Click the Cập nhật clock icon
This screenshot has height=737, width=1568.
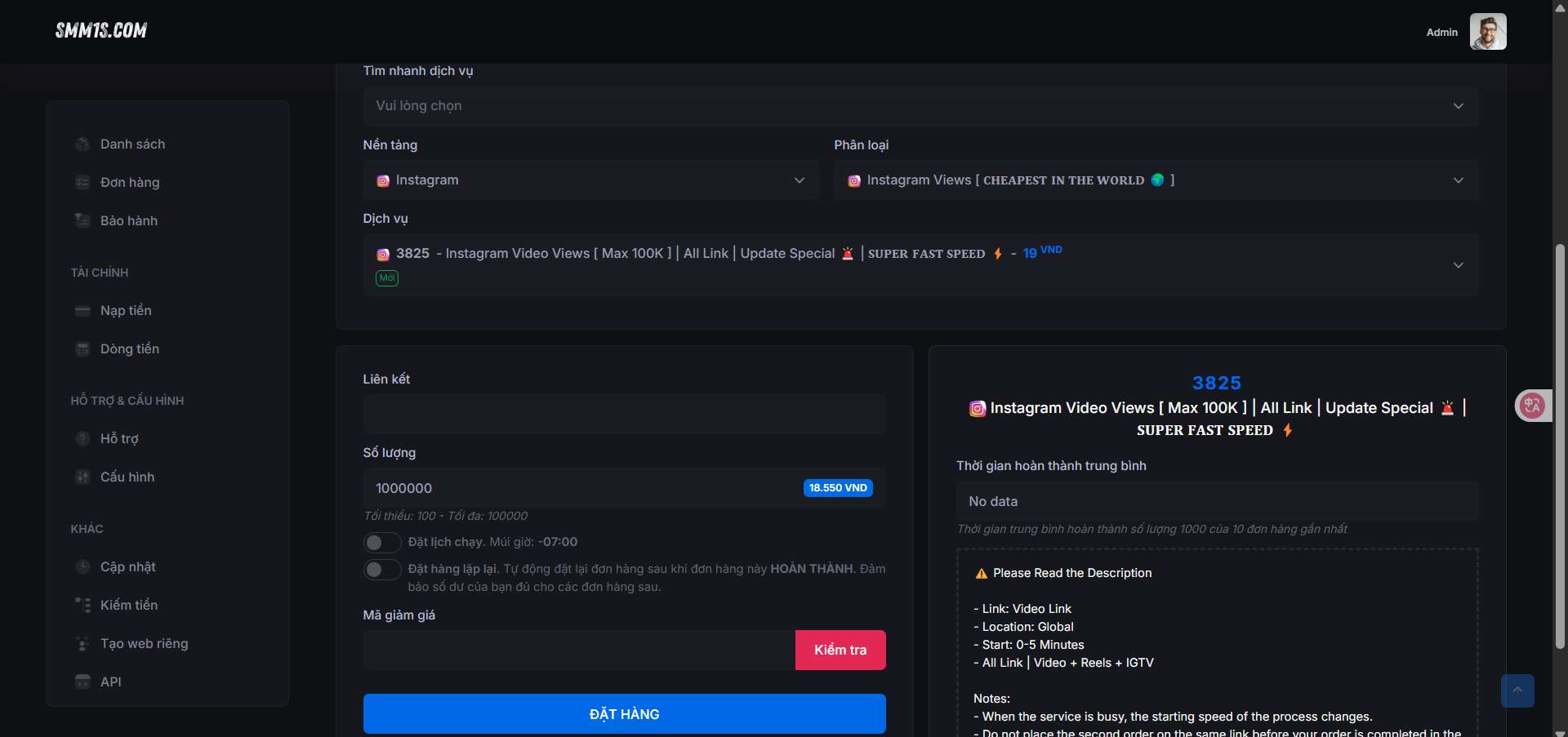(x=82, y=567)
